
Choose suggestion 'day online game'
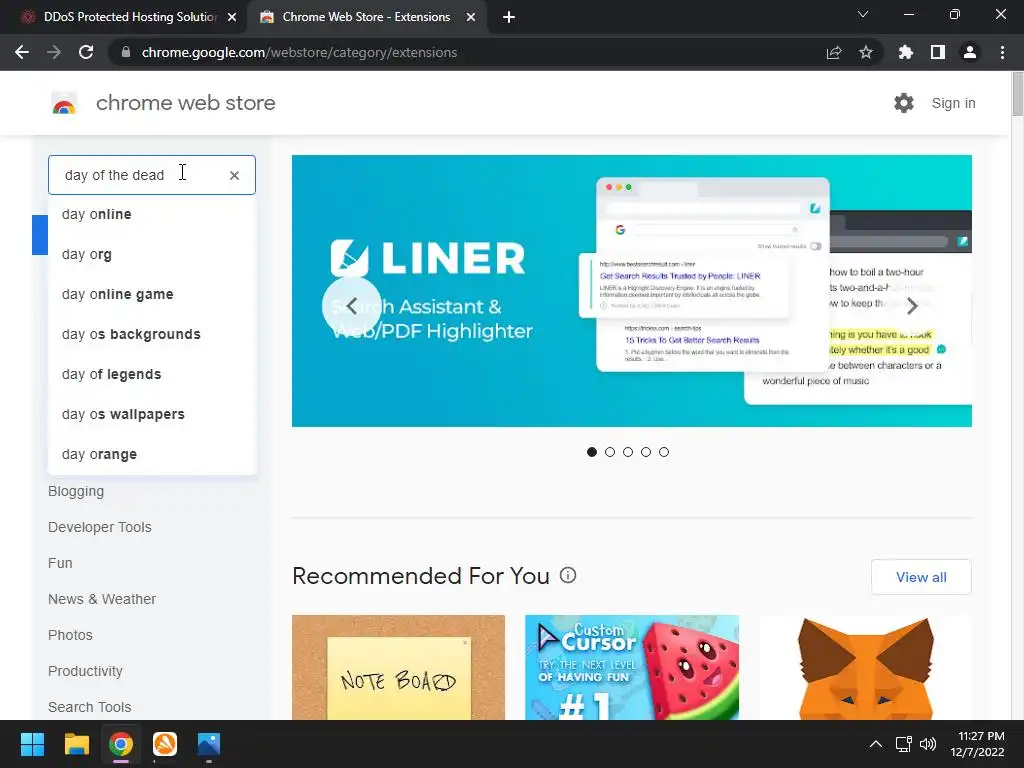[x=152, y=295]
